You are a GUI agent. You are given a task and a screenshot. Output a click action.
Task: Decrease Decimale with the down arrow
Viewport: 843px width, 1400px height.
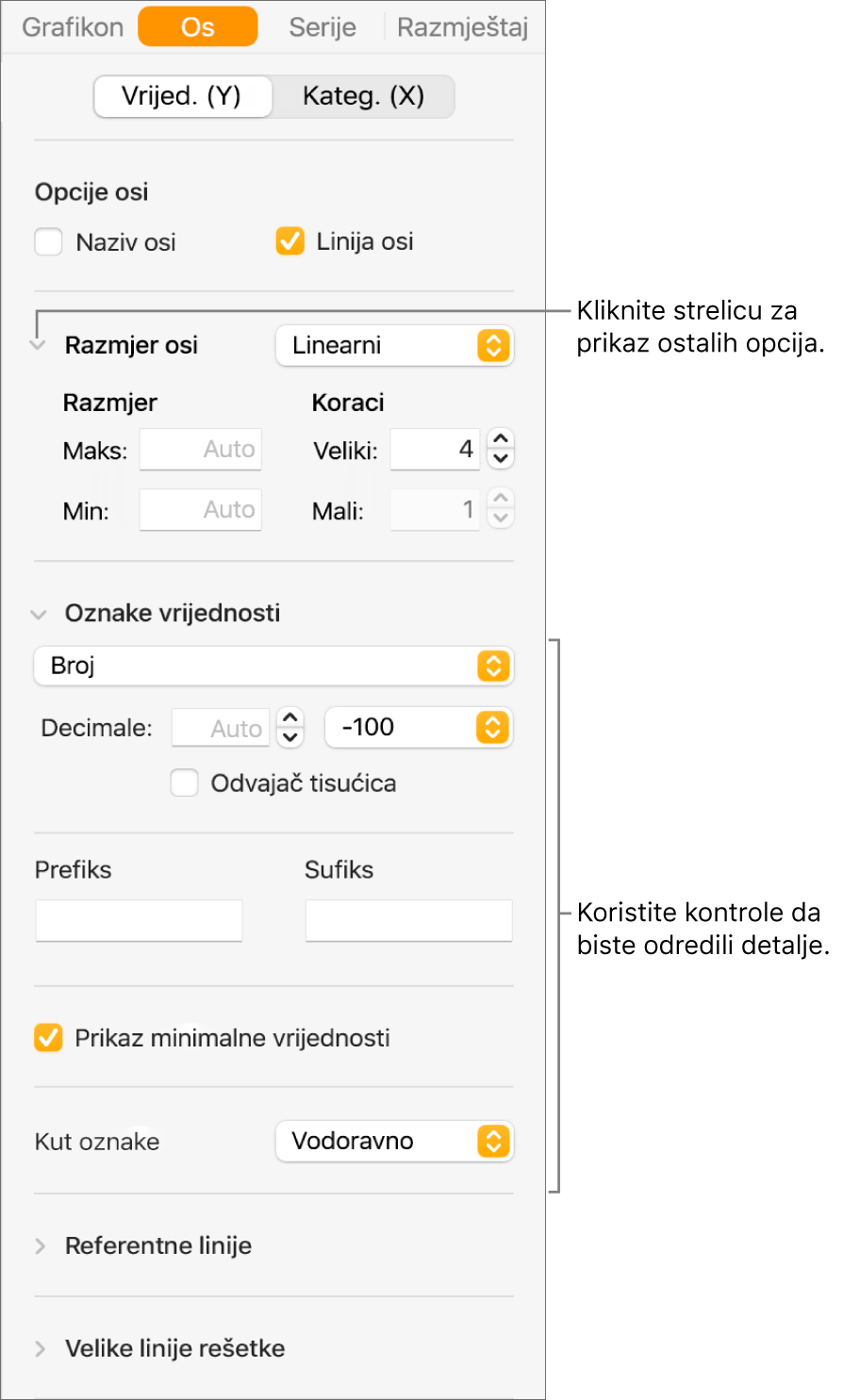click(x=290, y=738)
